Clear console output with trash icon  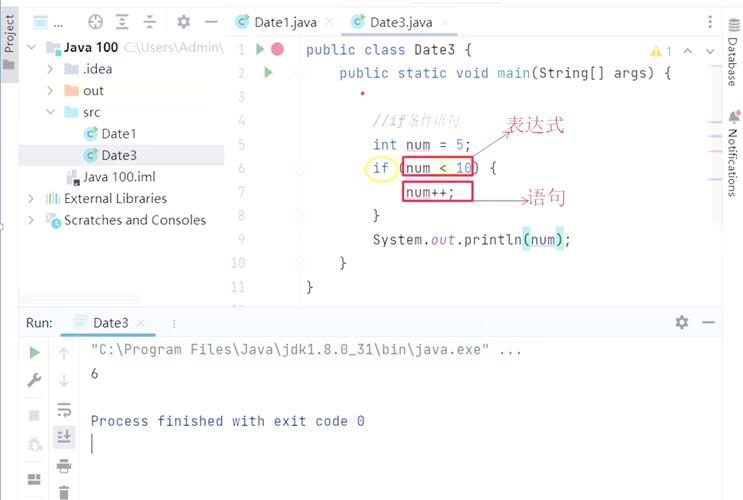(64, 492)
